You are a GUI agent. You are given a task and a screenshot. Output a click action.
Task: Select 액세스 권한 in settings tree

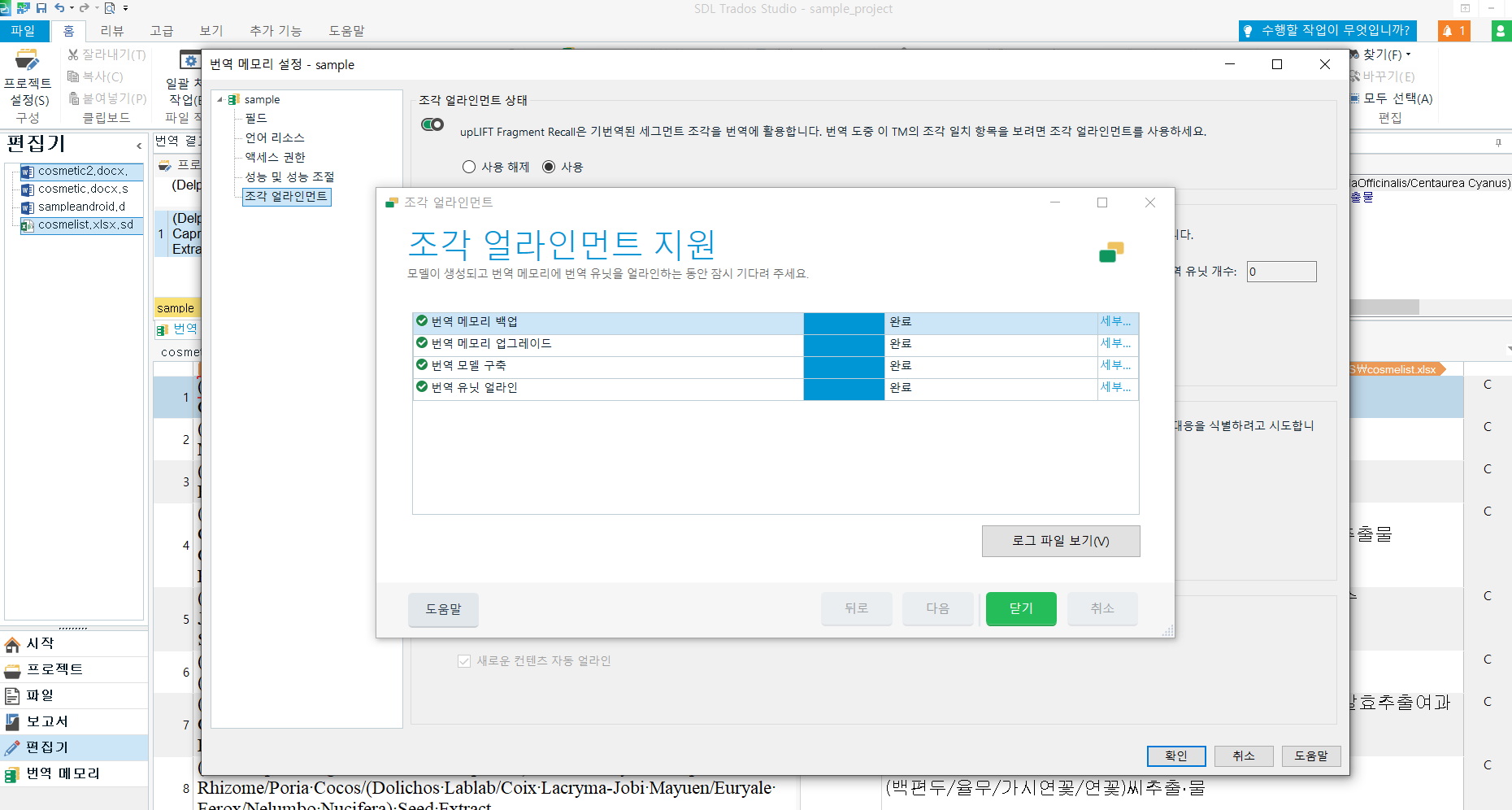[275, 157]
